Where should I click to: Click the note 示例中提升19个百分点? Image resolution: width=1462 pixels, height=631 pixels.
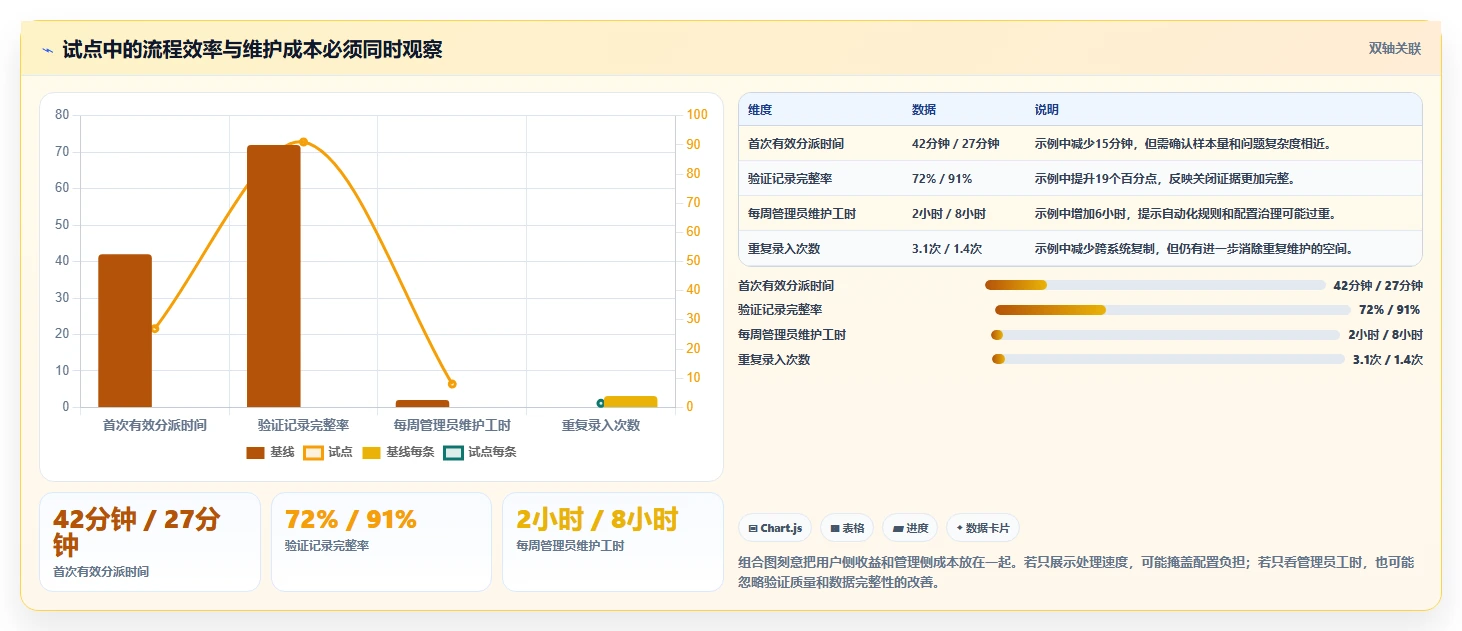[1165, 179]
